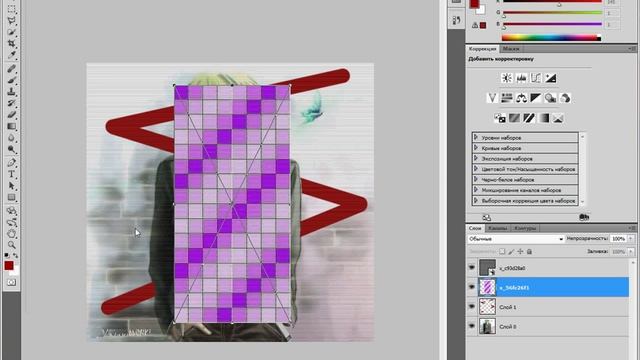Toggle lock position on layer
Screen dimensions: 640x360
[520, 251]
